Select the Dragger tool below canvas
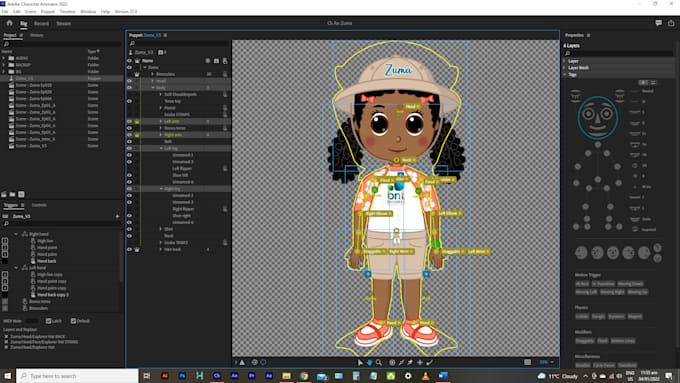The width and height of the screenshot is (680, 383). (392, 363)
